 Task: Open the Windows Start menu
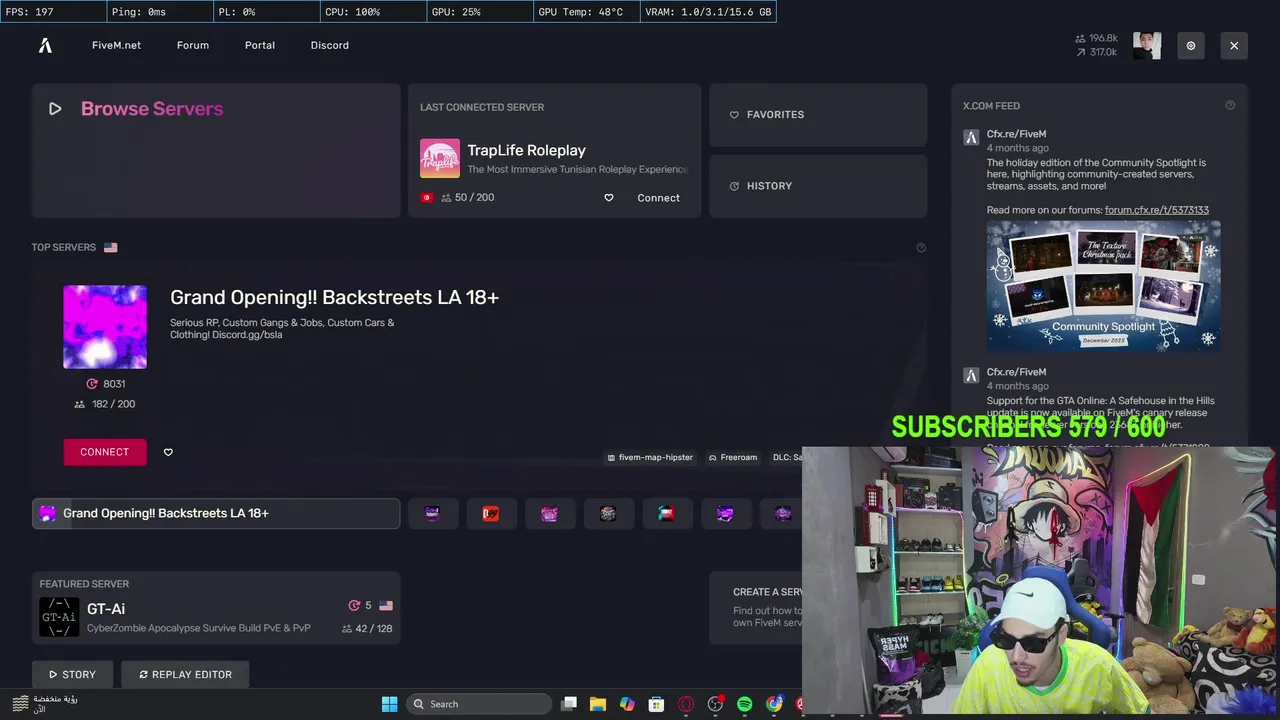390,704
